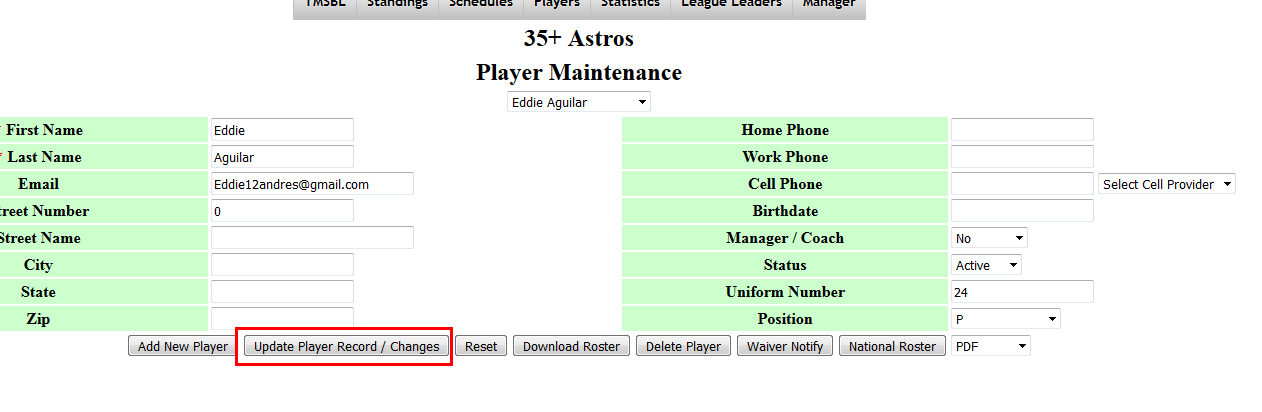Click the 35+ Astros team heading
The height and width of the screenshot is (412, 1262).
coord(578,39)
